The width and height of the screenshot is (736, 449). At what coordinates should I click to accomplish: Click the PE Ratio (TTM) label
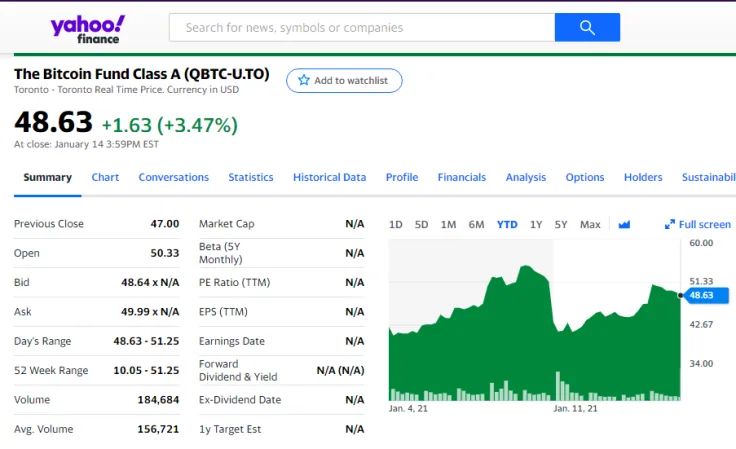[235, 282]
